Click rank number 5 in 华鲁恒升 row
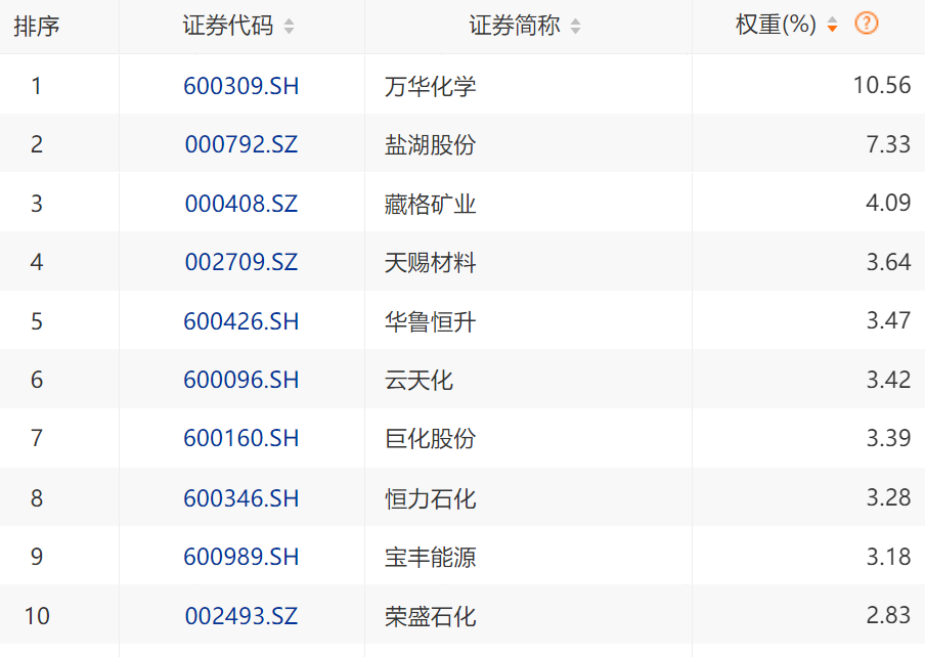 (37, 321)
